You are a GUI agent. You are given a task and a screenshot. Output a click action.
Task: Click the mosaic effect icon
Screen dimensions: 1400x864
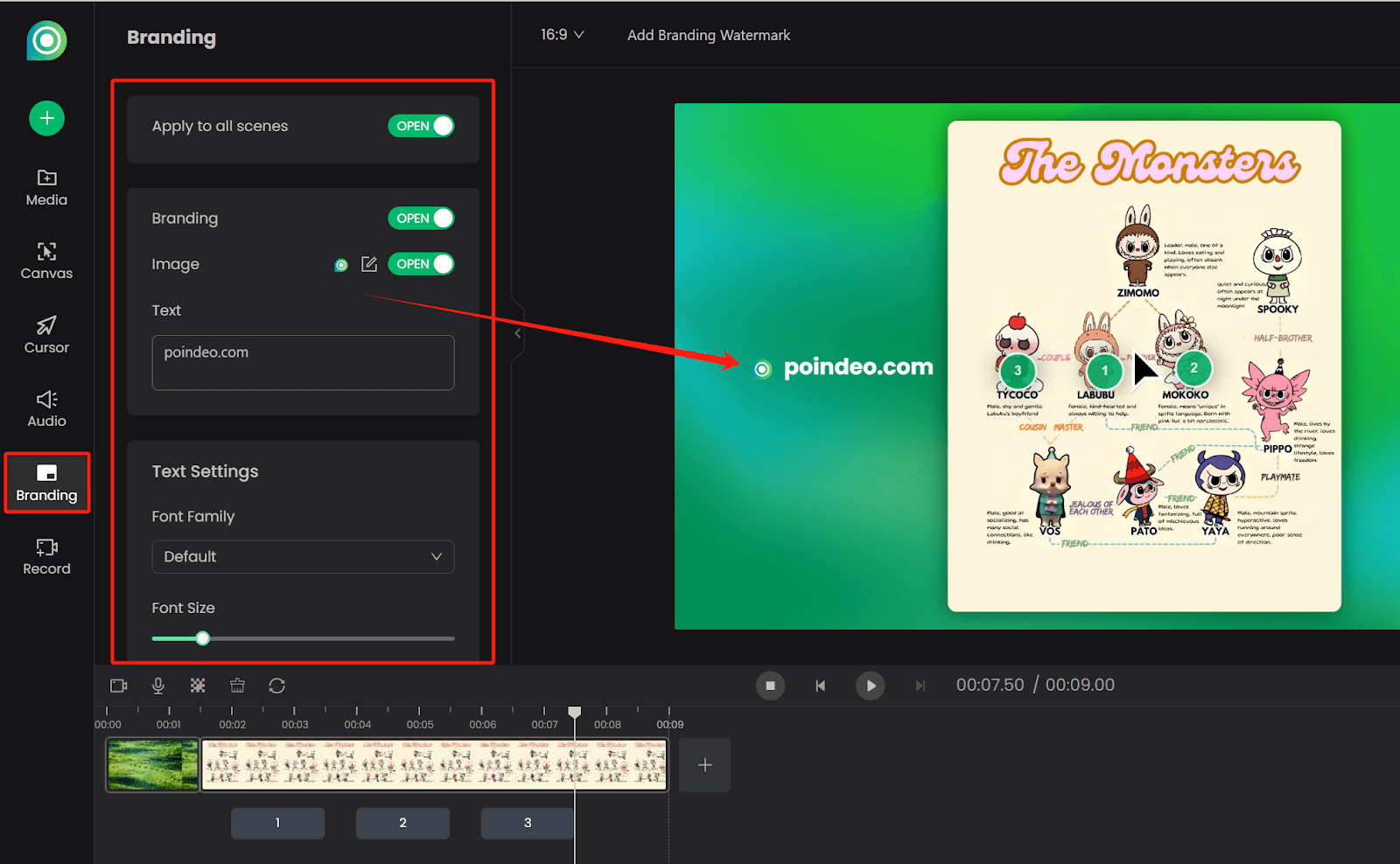(198, 686)
